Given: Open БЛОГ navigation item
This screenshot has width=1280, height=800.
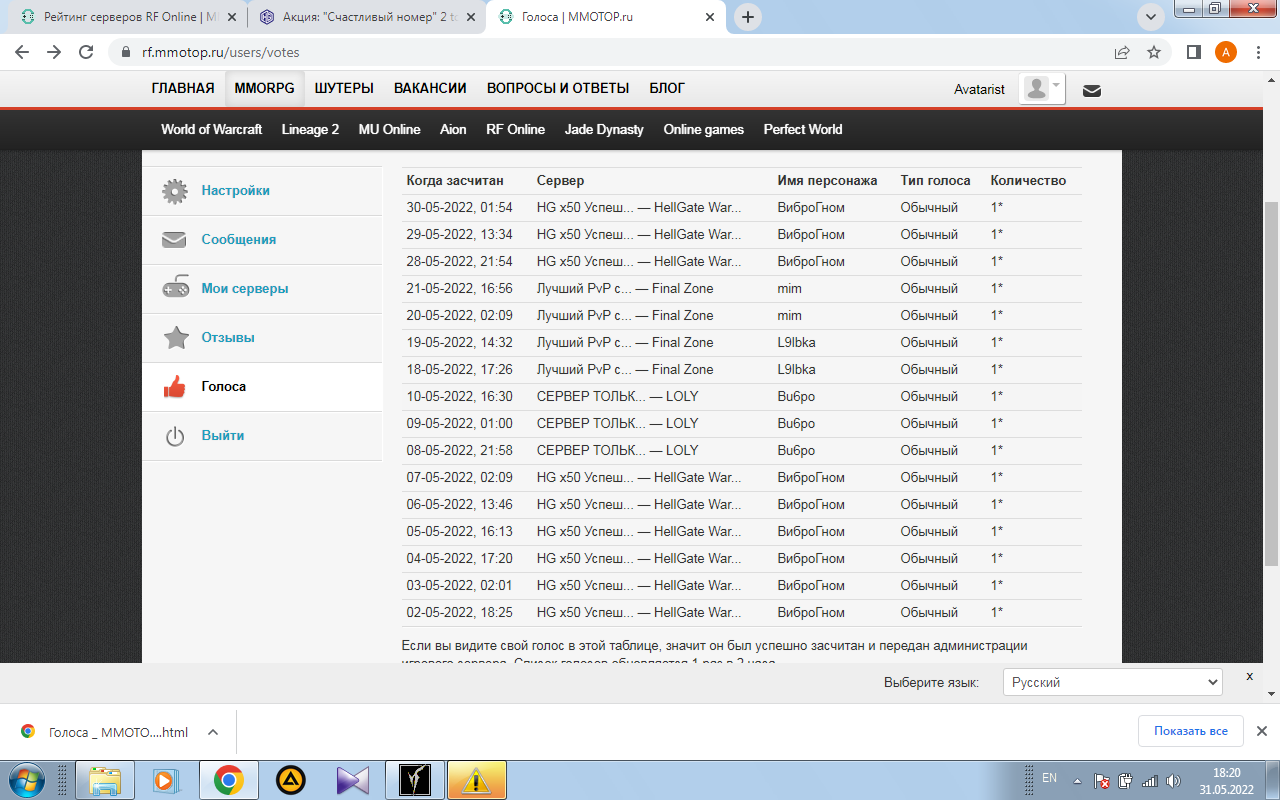Looking at the screenshot, I should coord(667,88).
